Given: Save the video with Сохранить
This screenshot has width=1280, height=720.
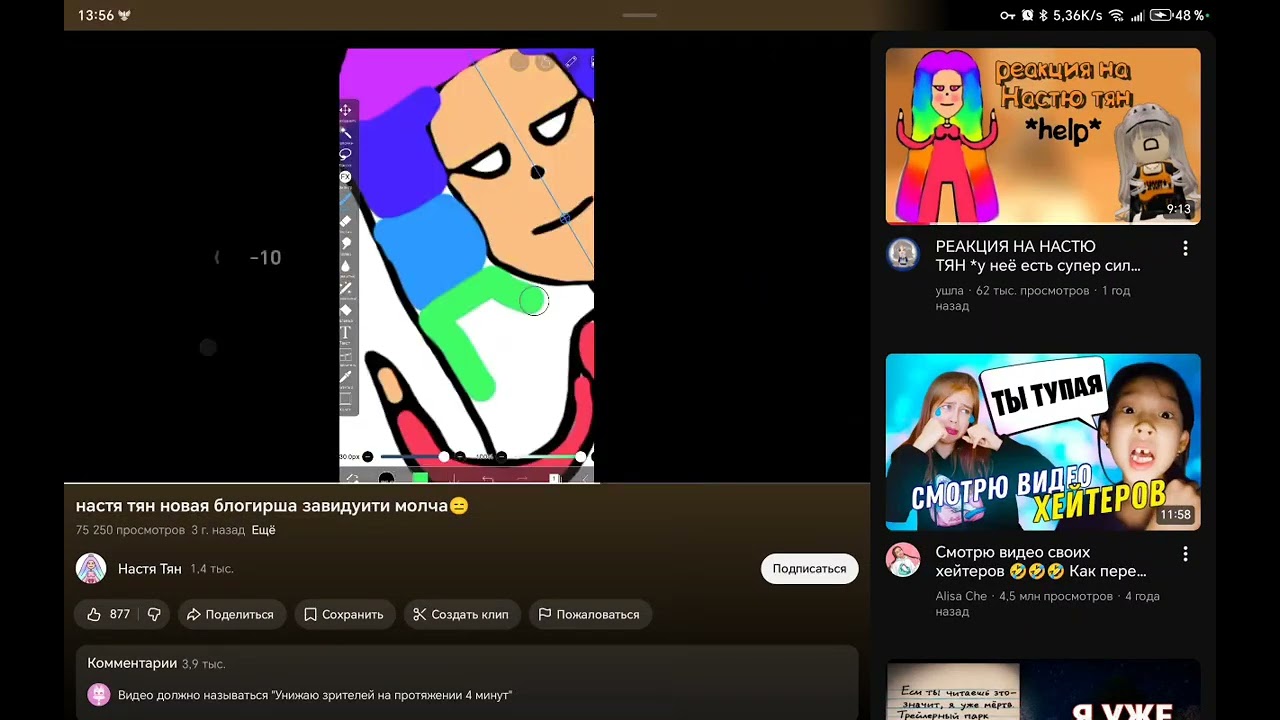Looking at the screenshot, I should click(x=343, y=614).
